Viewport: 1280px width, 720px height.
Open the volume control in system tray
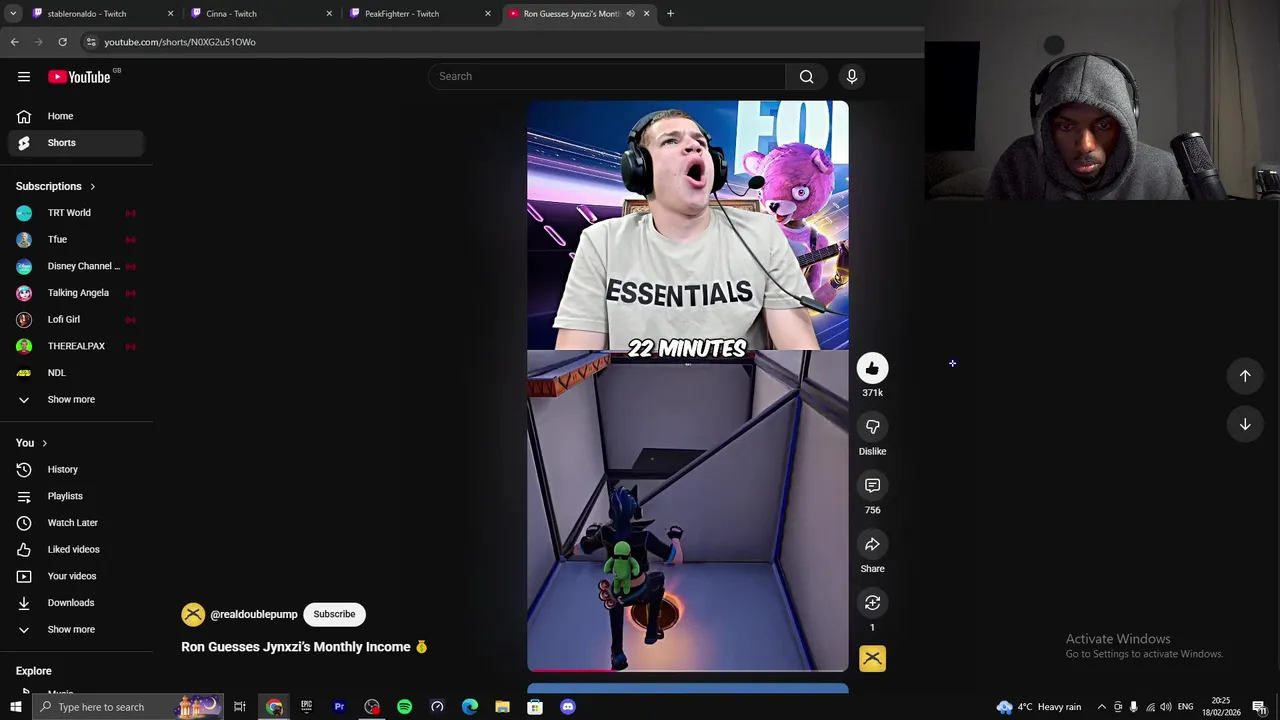1166,707
